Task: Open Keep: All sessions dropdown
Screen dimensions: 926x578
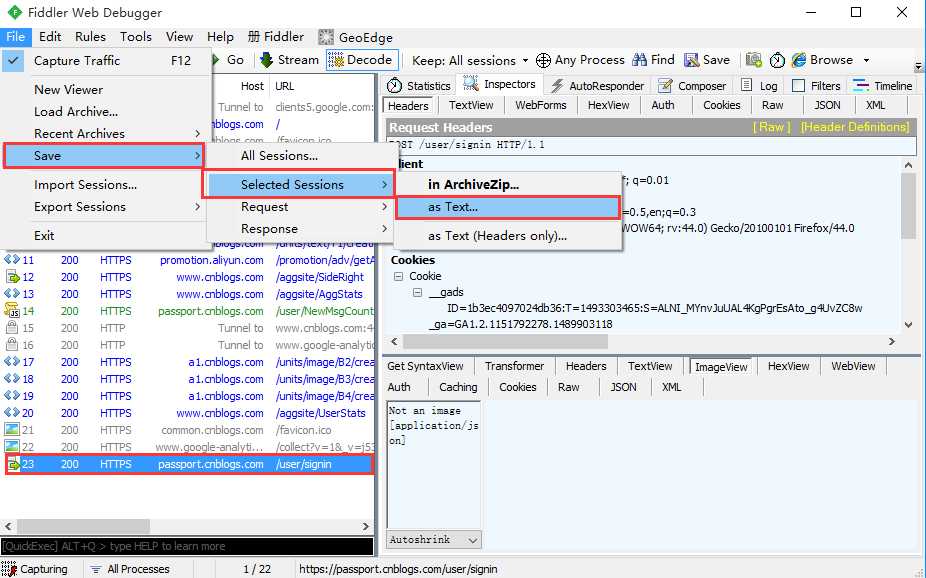Action: (469, 60)
